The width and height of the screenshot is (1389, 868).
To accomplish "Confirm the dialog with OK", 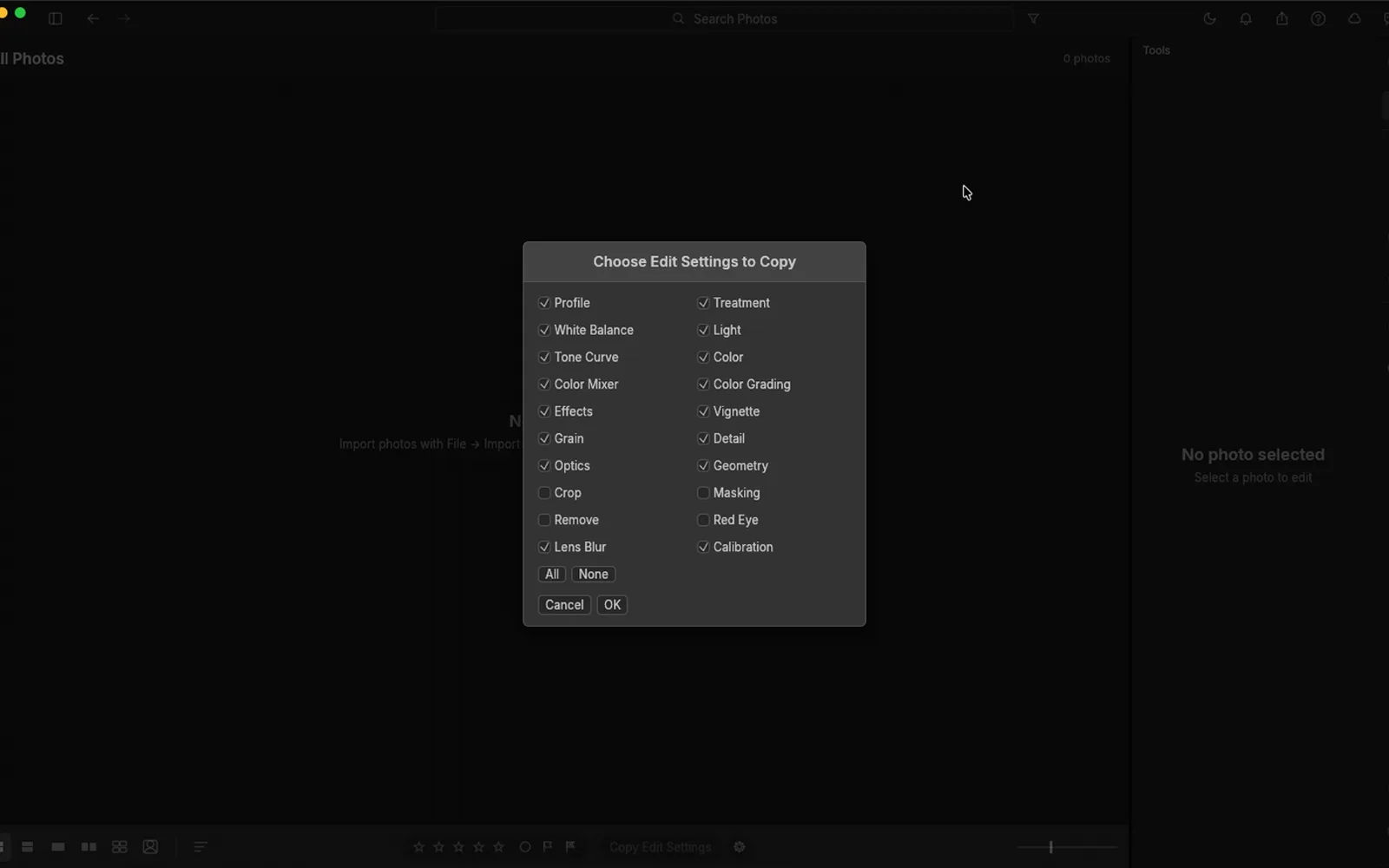I will pos(612,605).
